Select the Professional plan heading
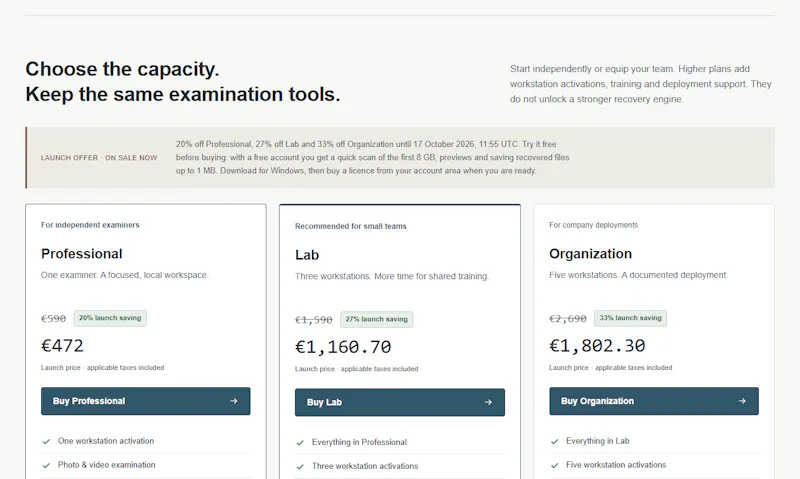This screenshot has width=800, height=479. pos(82,254)
